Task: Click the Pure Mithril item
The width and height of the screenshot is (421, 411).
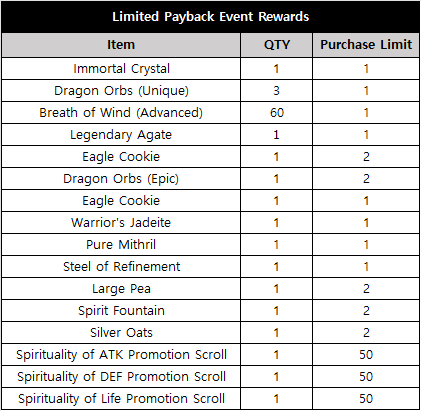Action: click(121, 245)
